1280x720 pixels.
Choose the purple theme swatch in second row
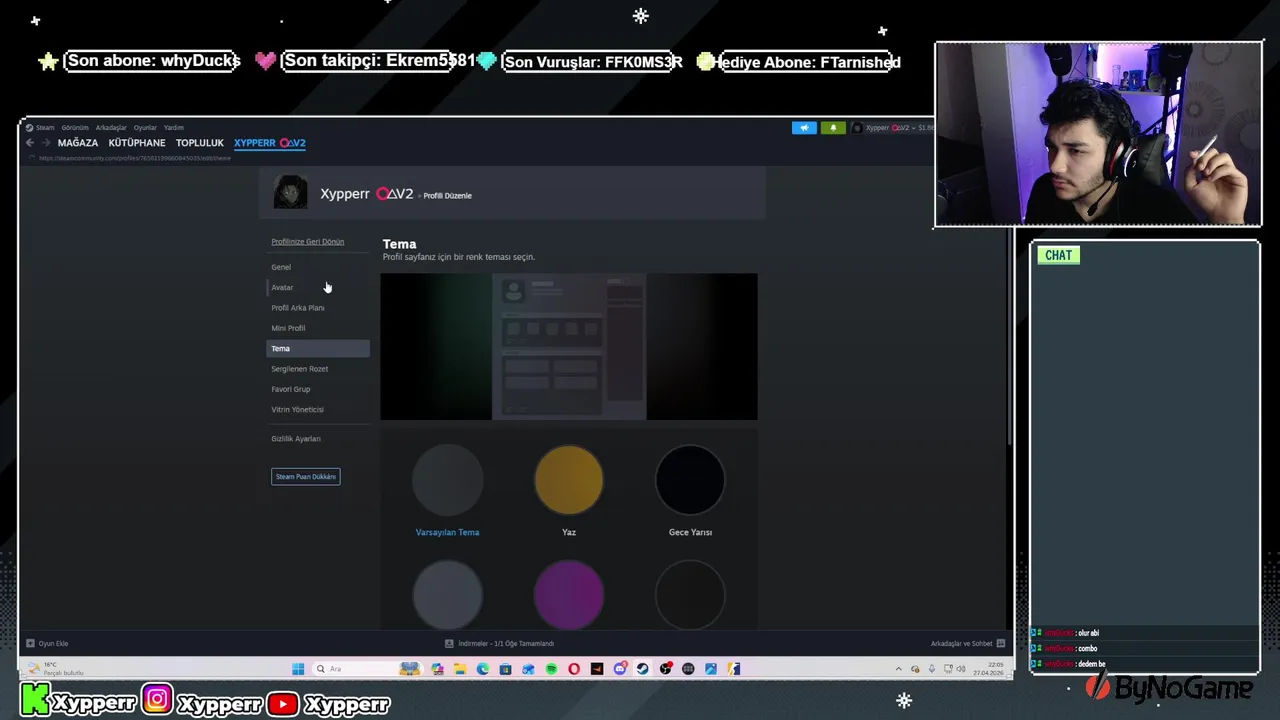tap(569, 594)
